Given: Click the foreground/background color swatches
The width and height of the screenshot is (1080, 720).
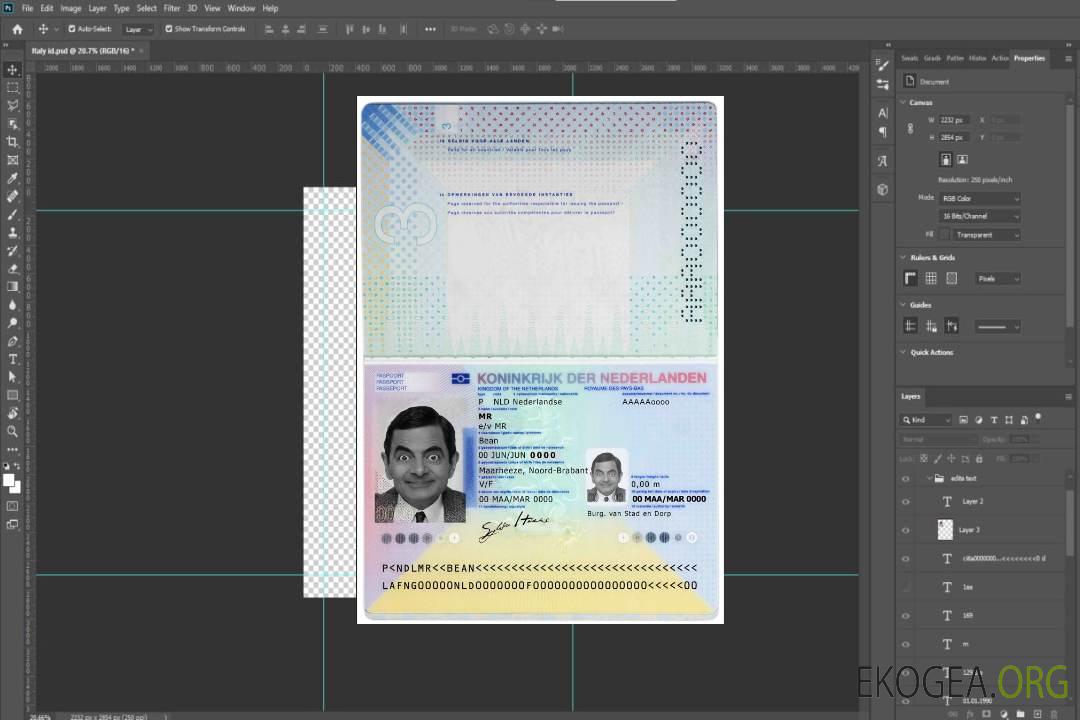Looking at the screenshot, I should click(x=12, y=484).
